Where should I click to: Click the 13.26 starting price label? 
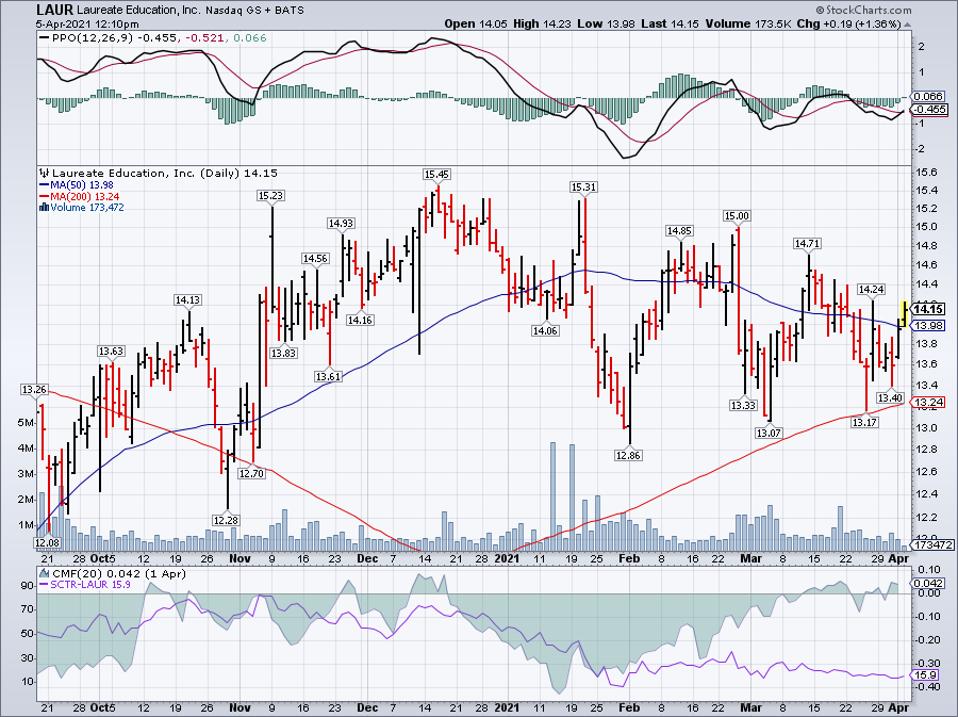(34, 390)
